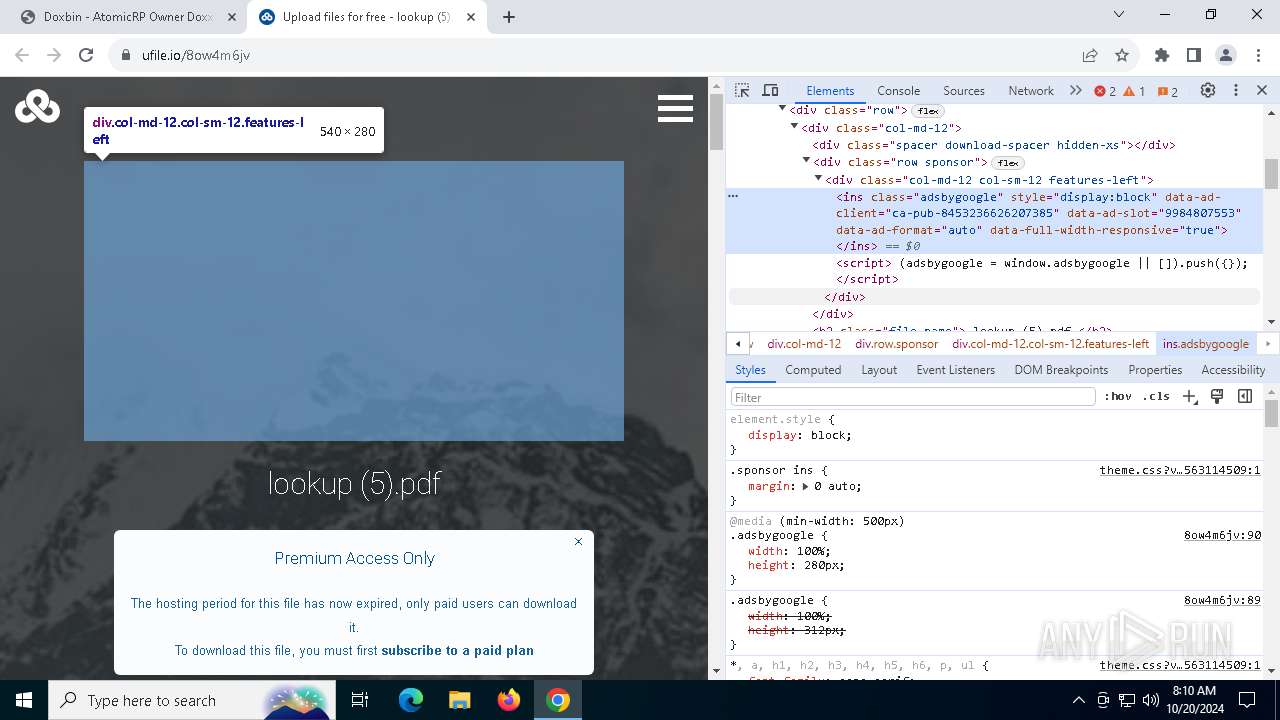
Task: Select the script adsbygoogle line
Action: [1043, 263]
